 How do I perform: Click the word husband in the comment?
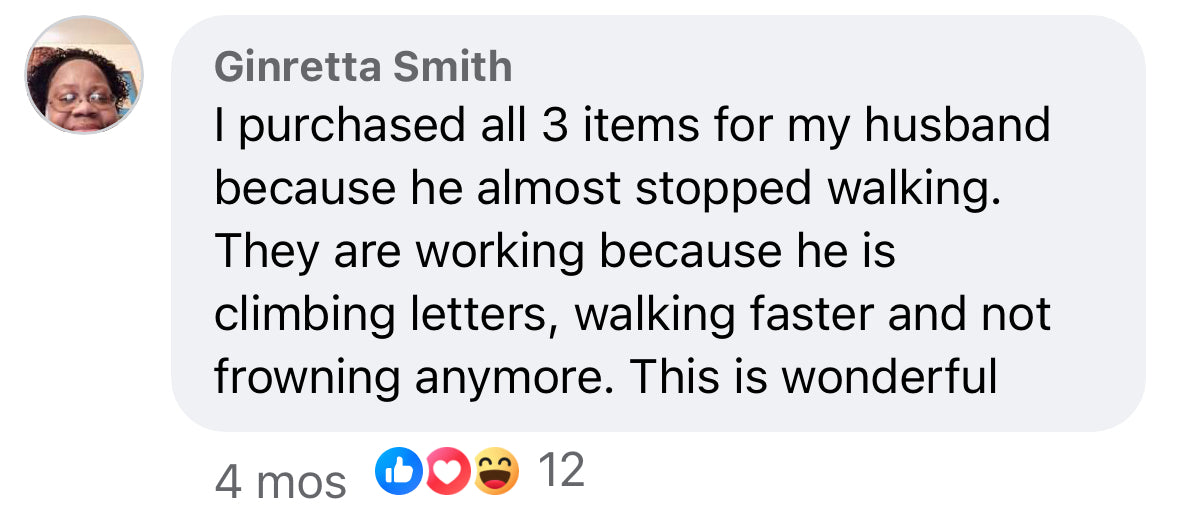coord(962,127)
